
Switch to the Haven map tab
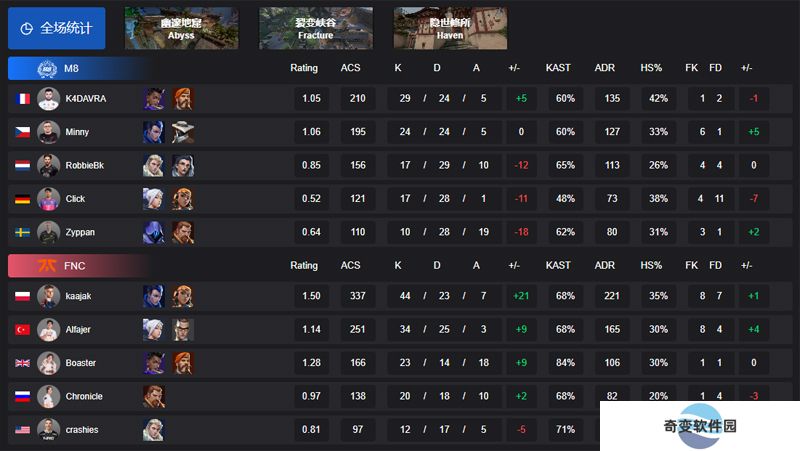[x=450, y=28]
